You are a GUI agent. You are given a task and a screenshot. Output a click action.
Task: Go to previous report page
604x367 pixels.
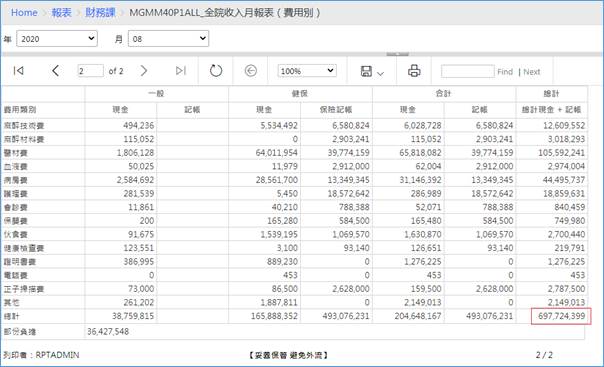(55, 71)
